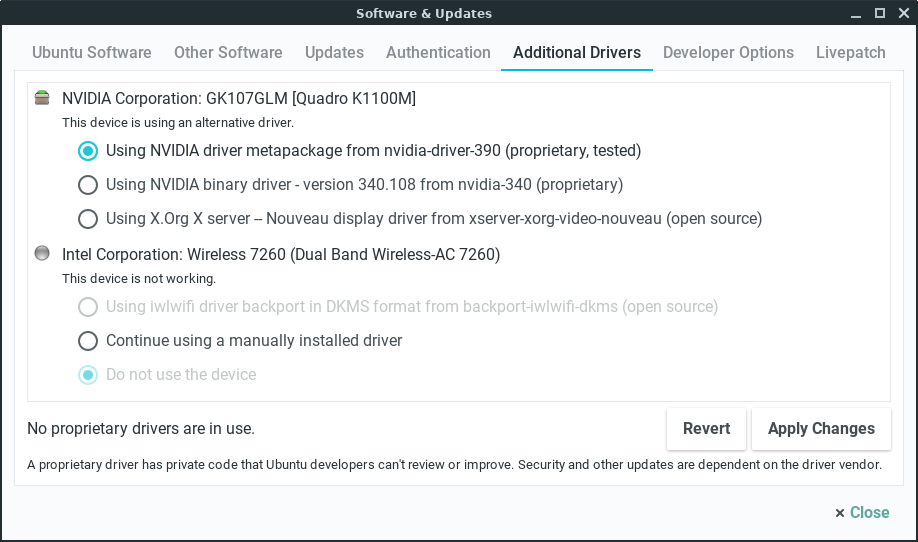The width and height of the screenshot is (918, 542).
Task: Maximize the Software & Updates window
Action: 879,14
